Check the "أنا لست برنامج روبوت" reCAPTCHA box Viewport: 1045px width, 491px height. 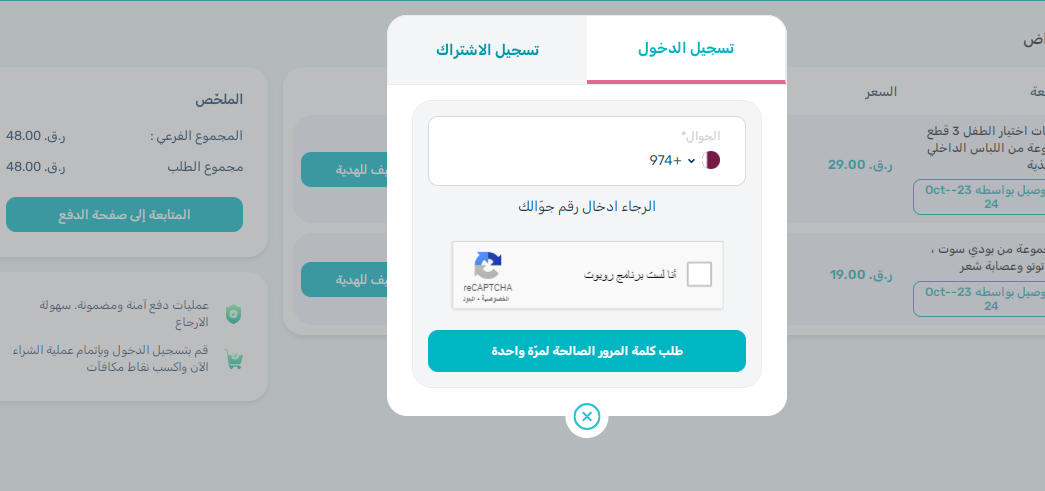[700, 274]
